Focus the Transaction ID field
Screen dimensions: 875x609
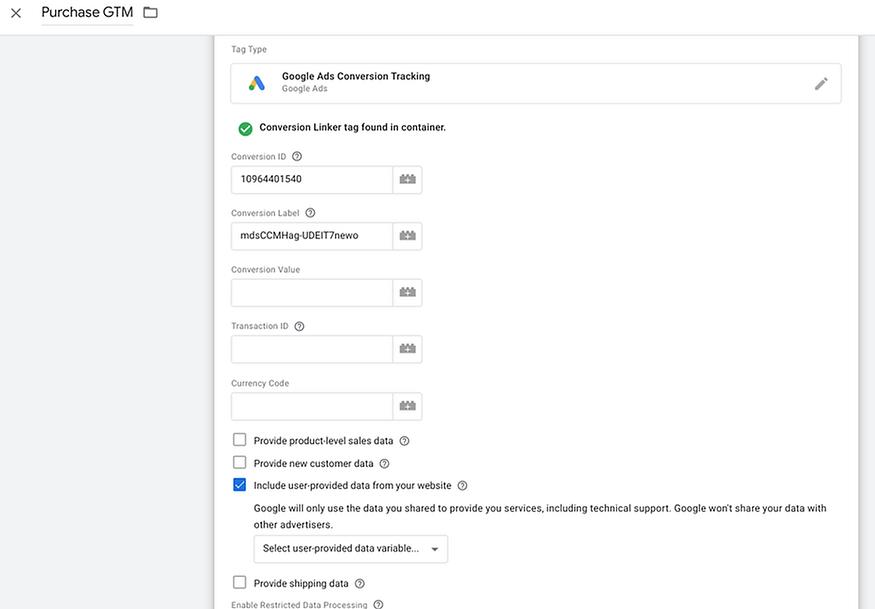tap(312, 349)
